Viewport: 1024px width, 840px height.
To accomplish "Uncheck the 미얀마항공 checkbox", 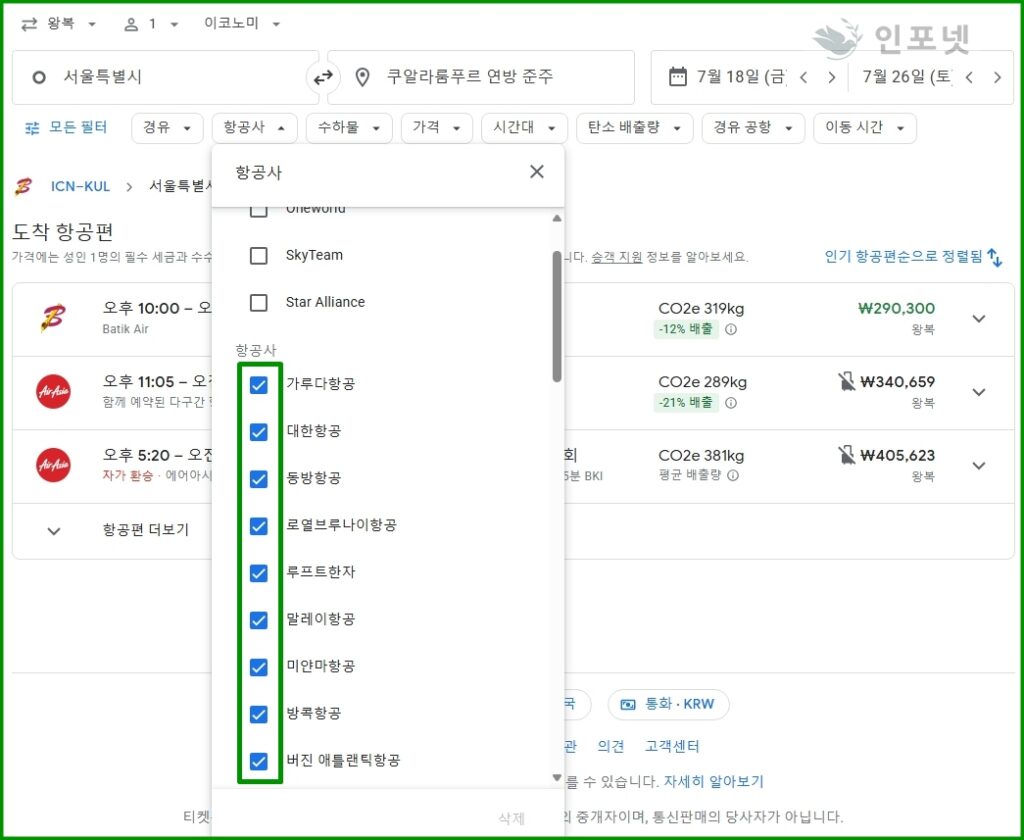I will (x=259, y=667).
